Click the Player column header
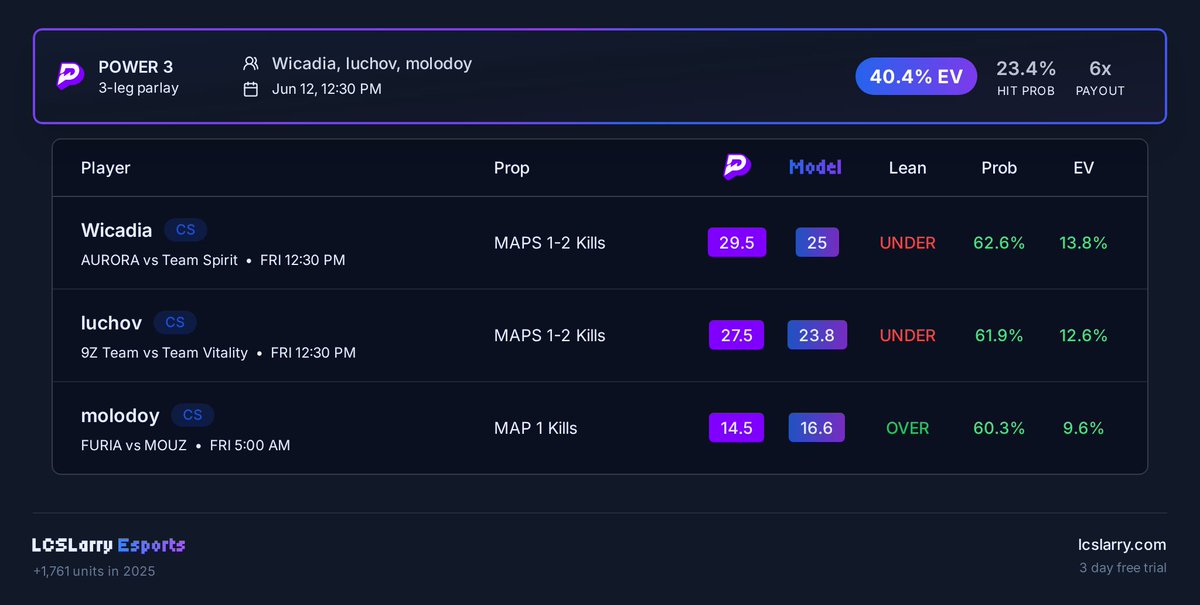The image size is (1200, 605). click(x=106, y=168)
